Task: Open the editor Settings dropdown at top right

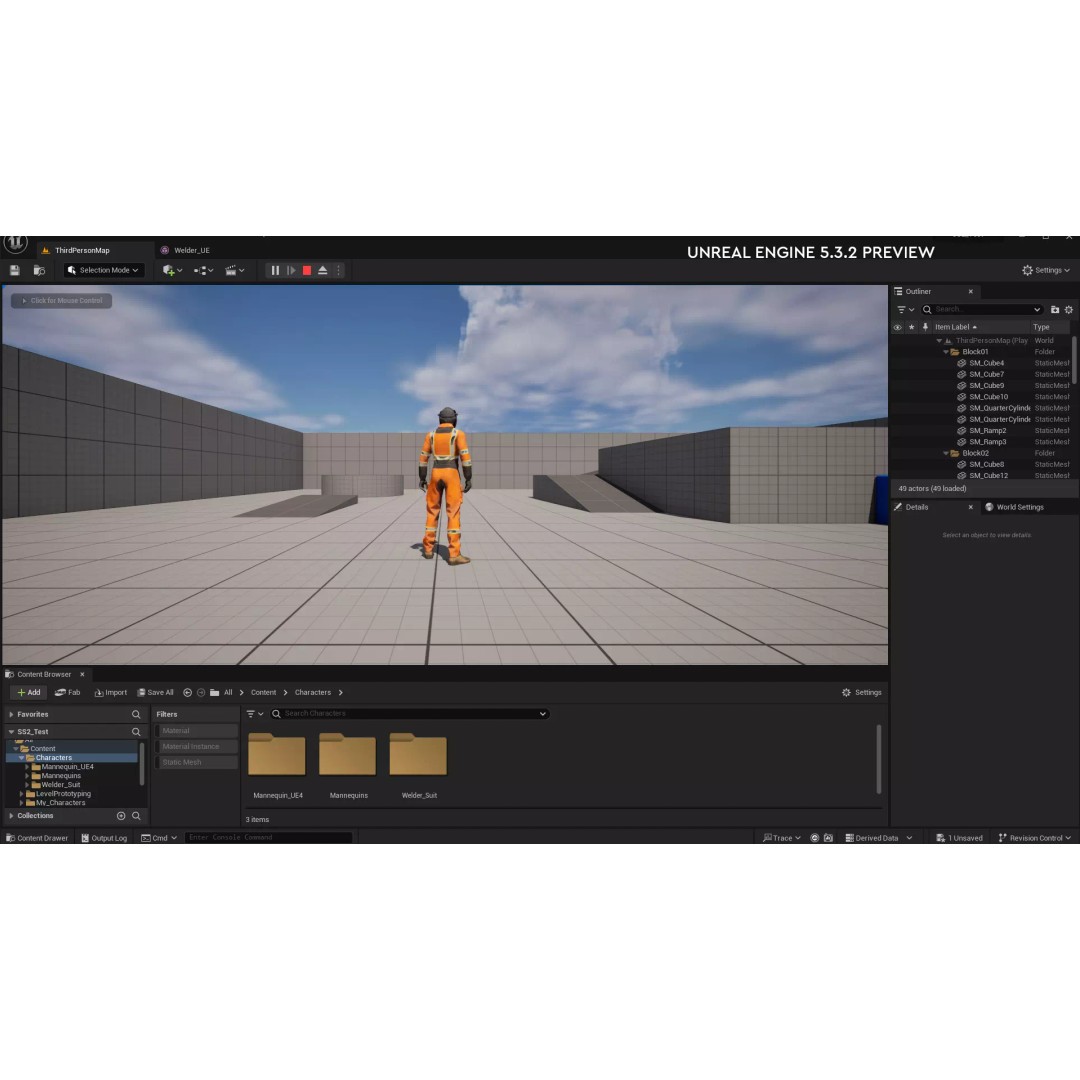Action: pyautogui.click(x=1046, y=271)
